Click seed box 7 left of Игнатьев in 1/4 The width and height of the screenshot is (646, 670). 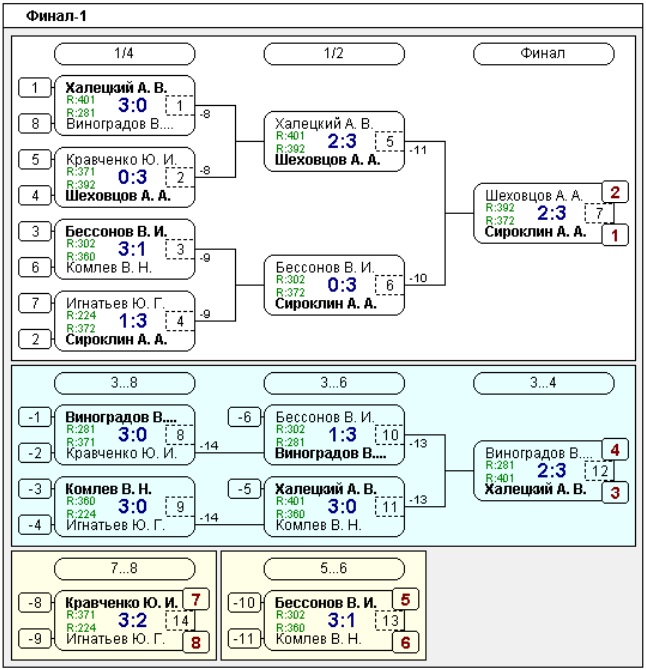(x=35, y=303)
